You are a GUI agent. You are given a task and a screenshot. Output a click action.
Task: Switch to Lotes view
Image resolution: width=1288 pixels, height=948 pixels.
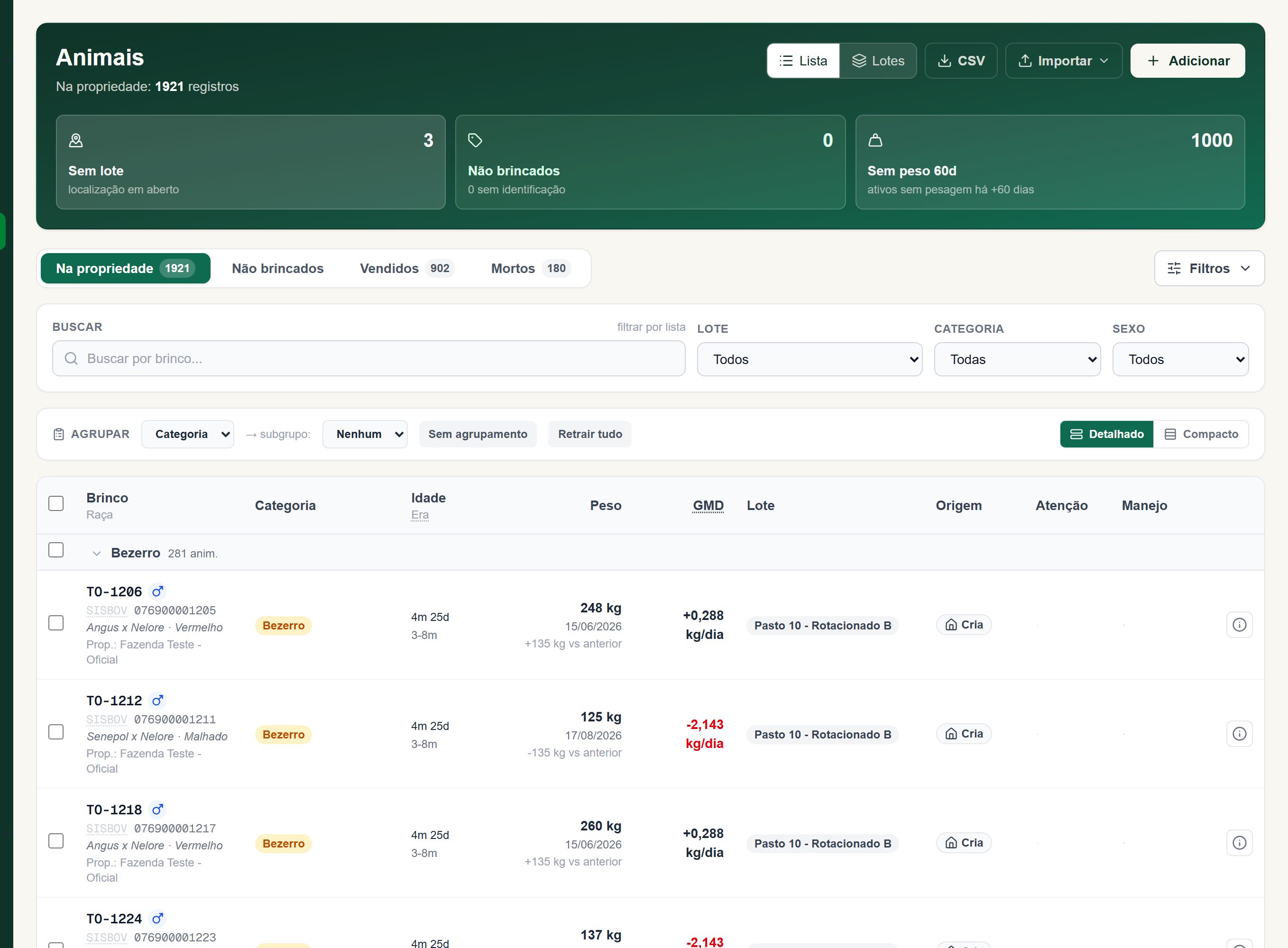coord(878,61)
